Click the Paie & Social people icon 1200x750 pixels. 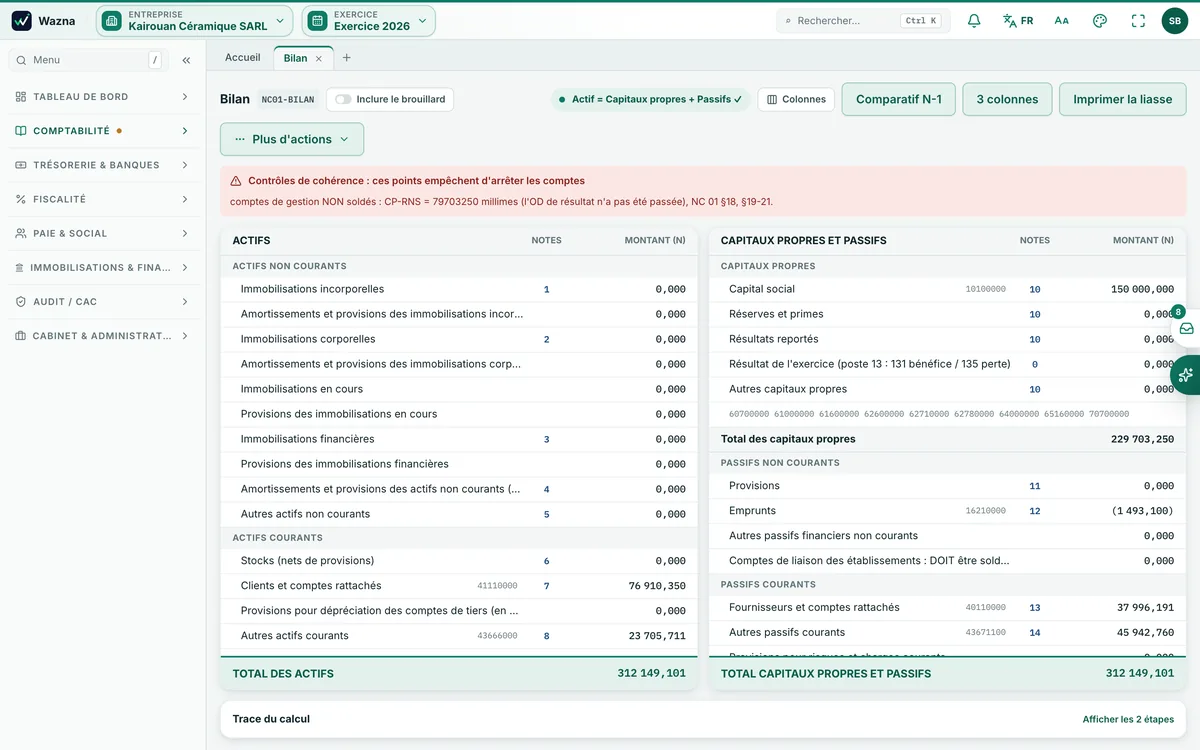pos(21,233)
